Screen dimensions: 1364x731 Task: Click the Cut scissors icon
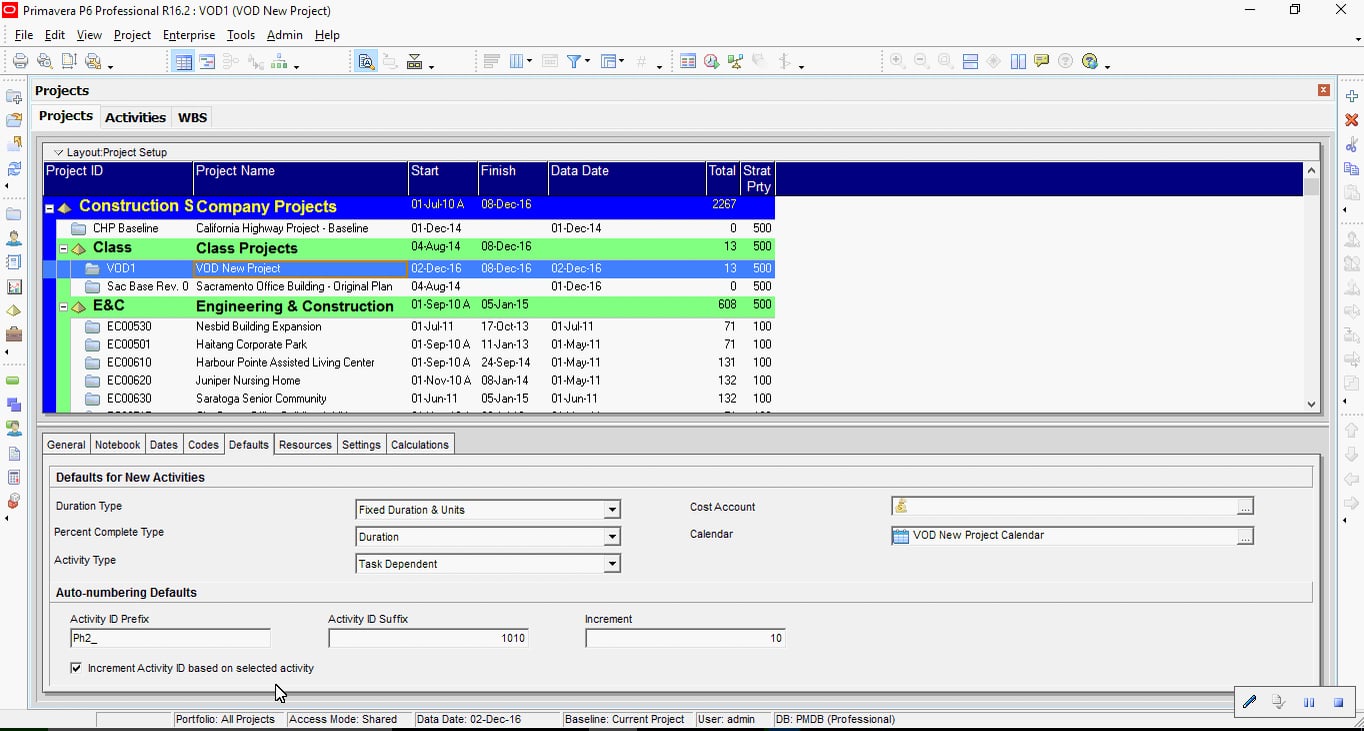point(1352,144)
